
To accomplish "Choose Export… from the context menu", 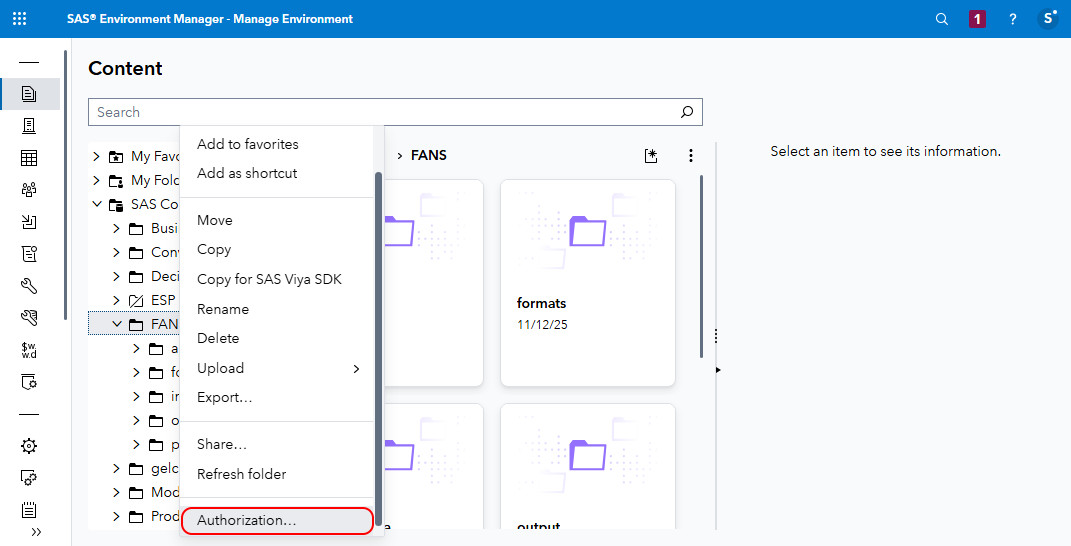I will (277, 398).
